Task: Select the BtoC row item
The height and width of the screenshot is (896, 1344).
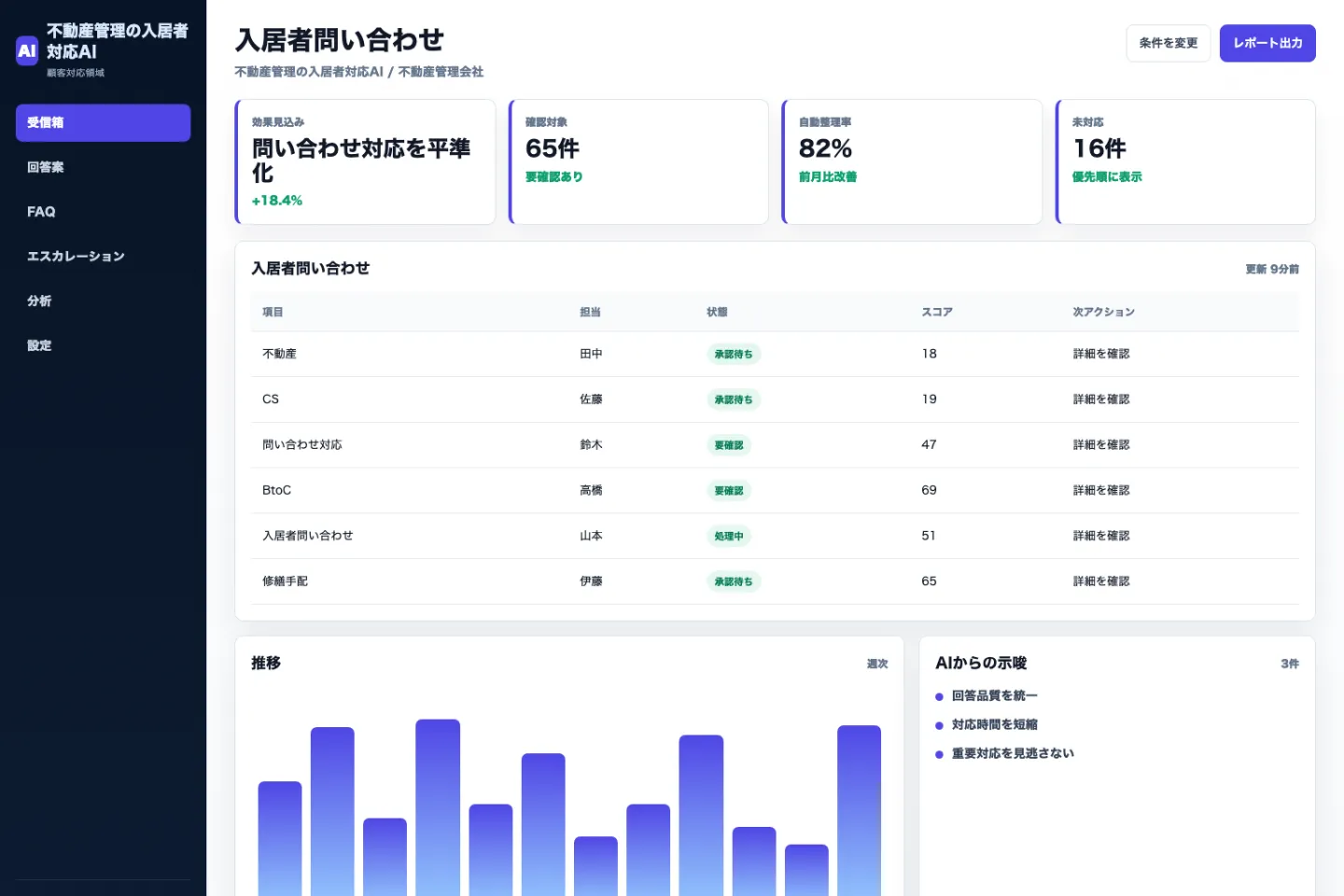Action: pos(276,490)
